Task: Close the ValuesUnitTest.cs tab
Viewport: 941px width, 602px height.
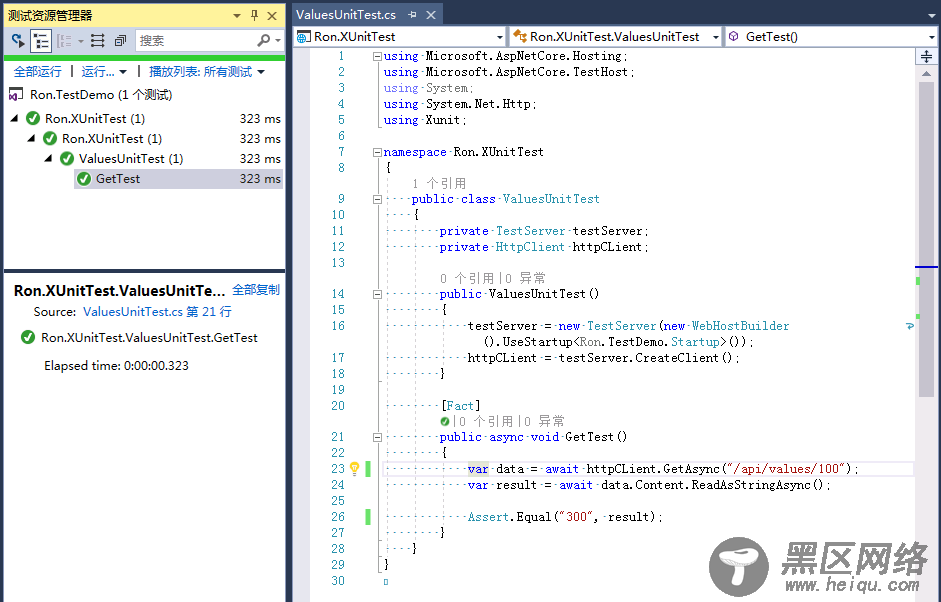Action: click(431, 15)
